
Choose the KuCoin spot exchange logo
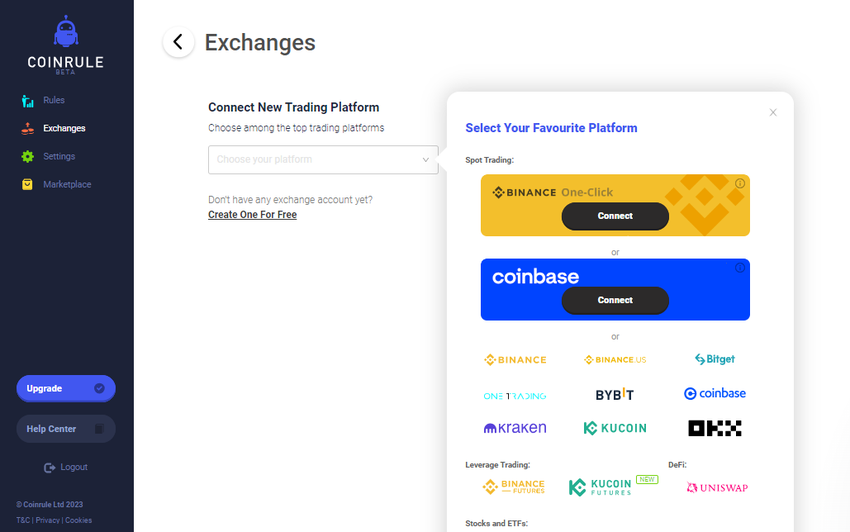(x=615, y=428)
